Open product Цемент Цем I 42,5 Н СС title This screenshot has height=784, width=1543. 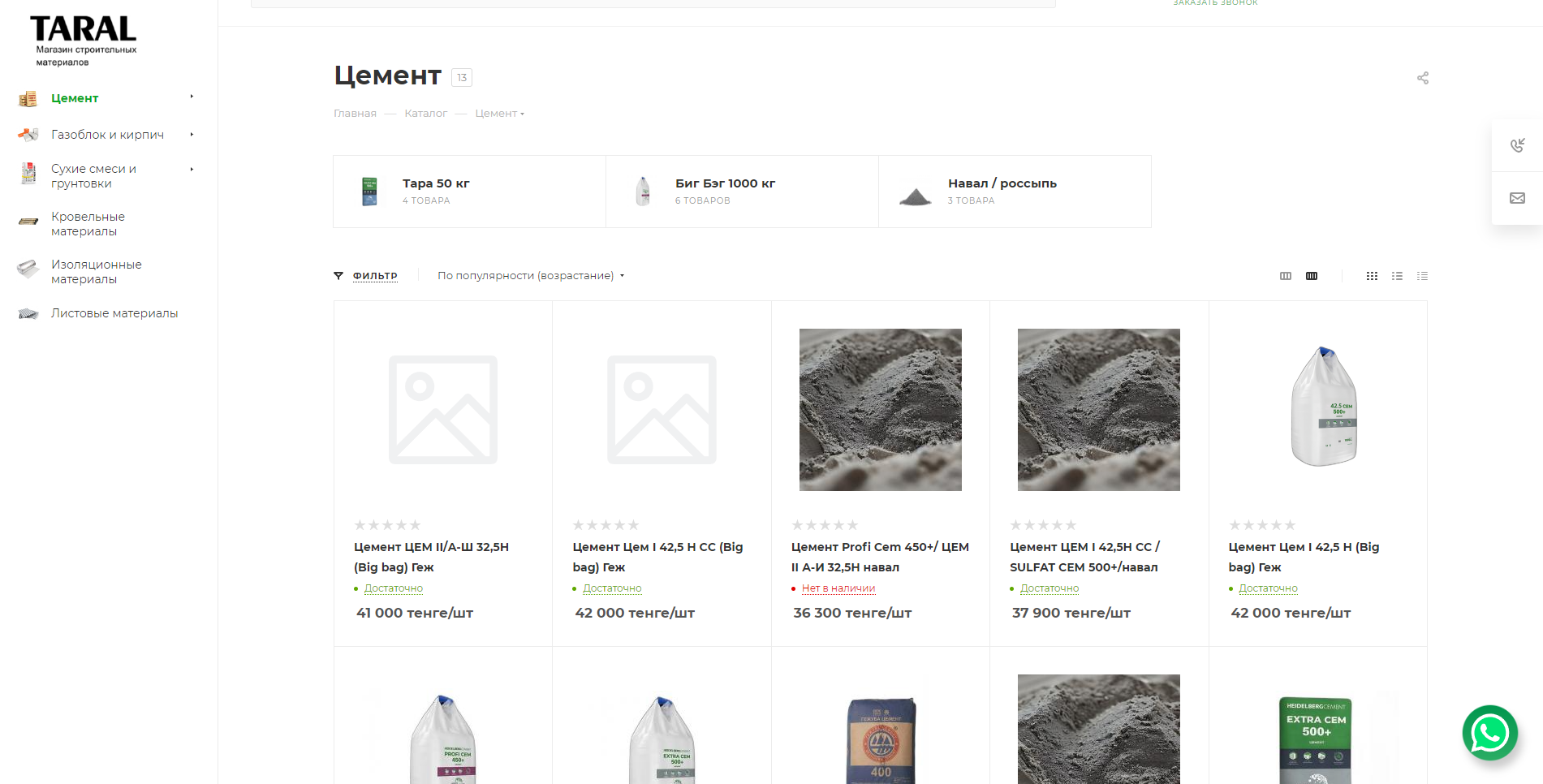point(657,557)
